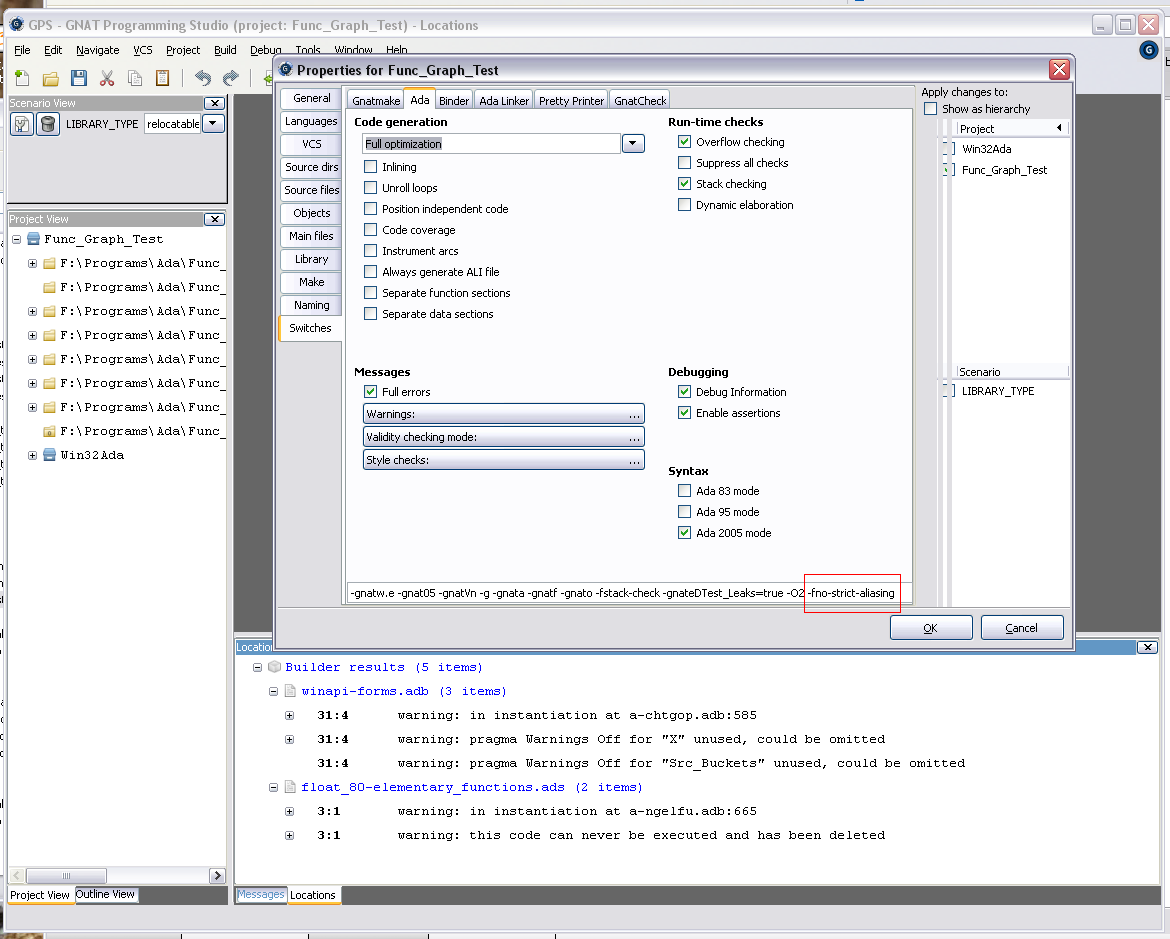Click the Undo arrow icon

point(203,78)
